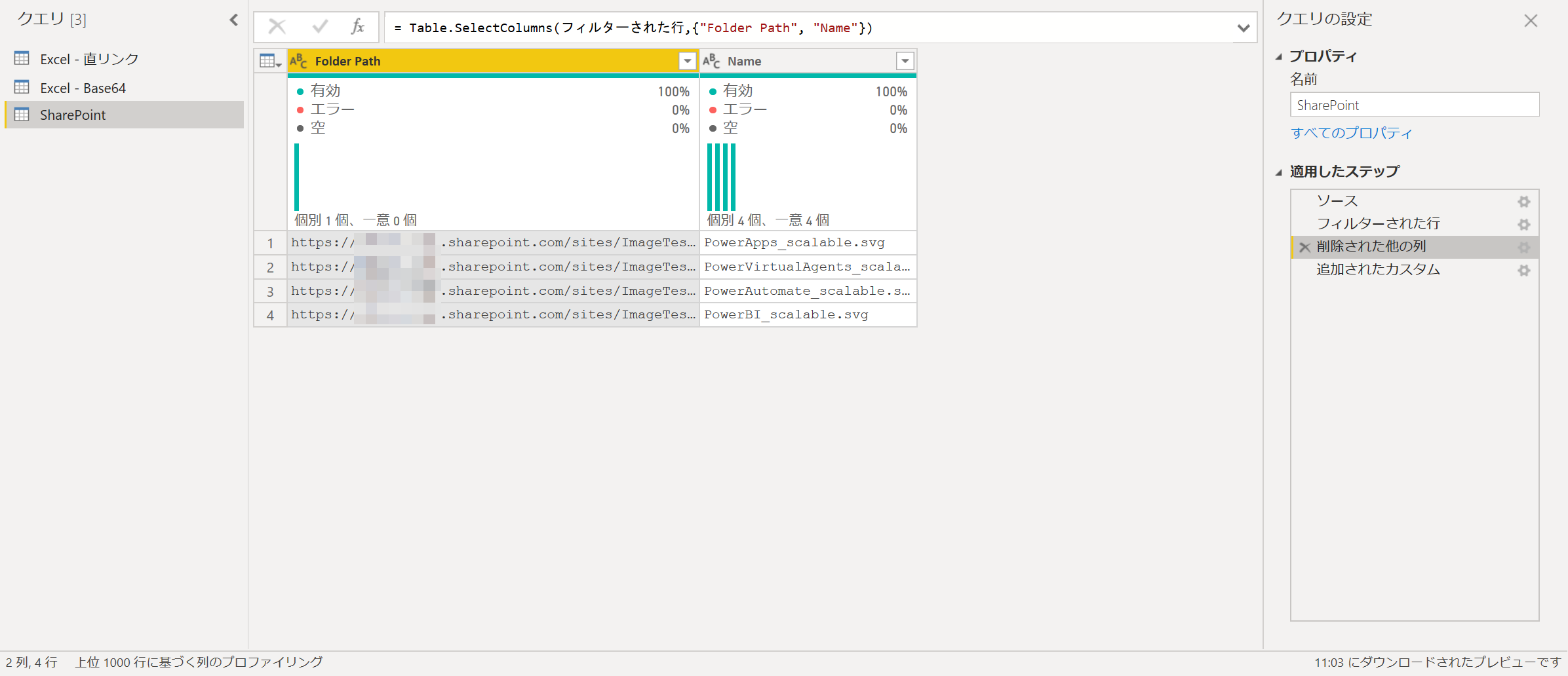
Task: Open the Folder Path column filter dropdown
Action: click(687, 61)
